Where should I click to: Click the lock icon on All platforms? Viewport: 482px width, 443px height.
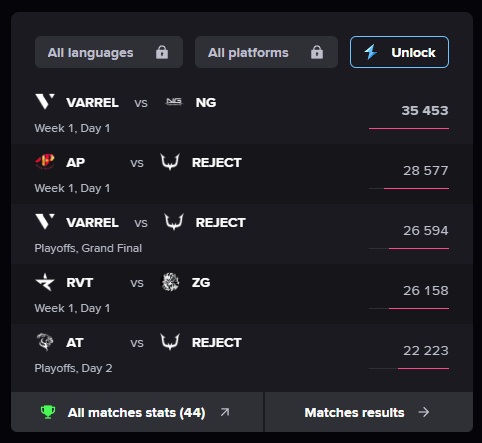tap(317, 52)
